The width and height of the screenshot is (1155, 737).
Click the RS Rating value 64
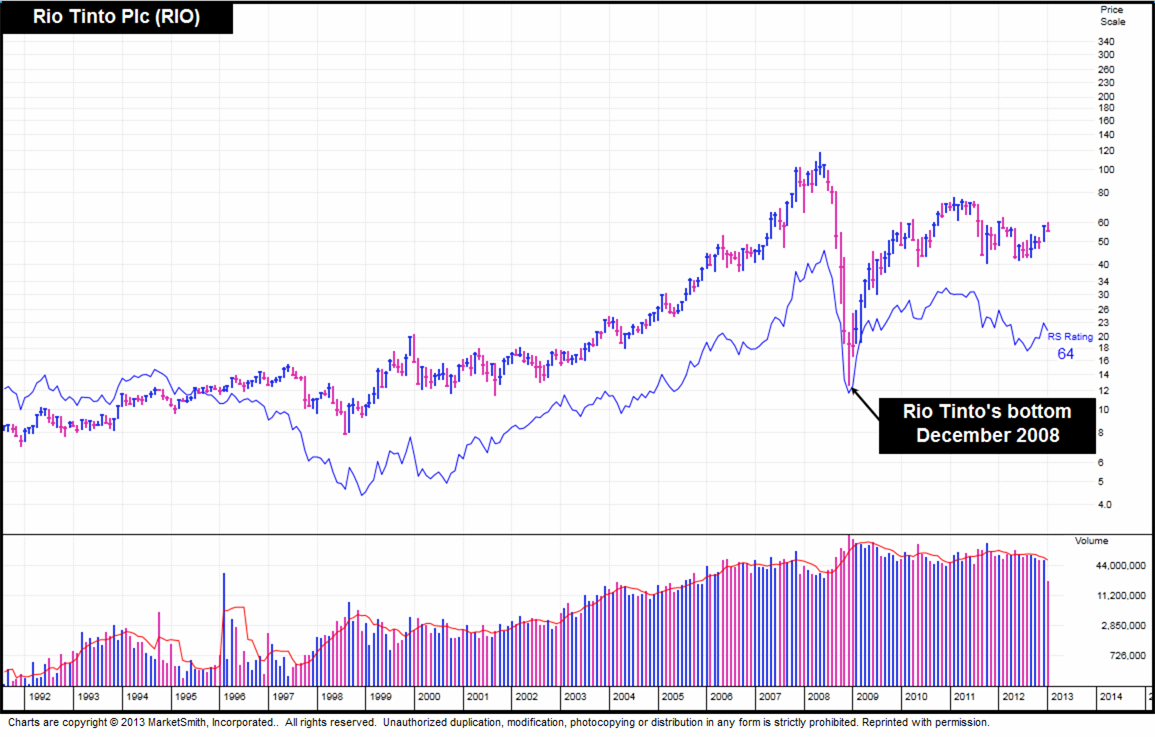1065,354
